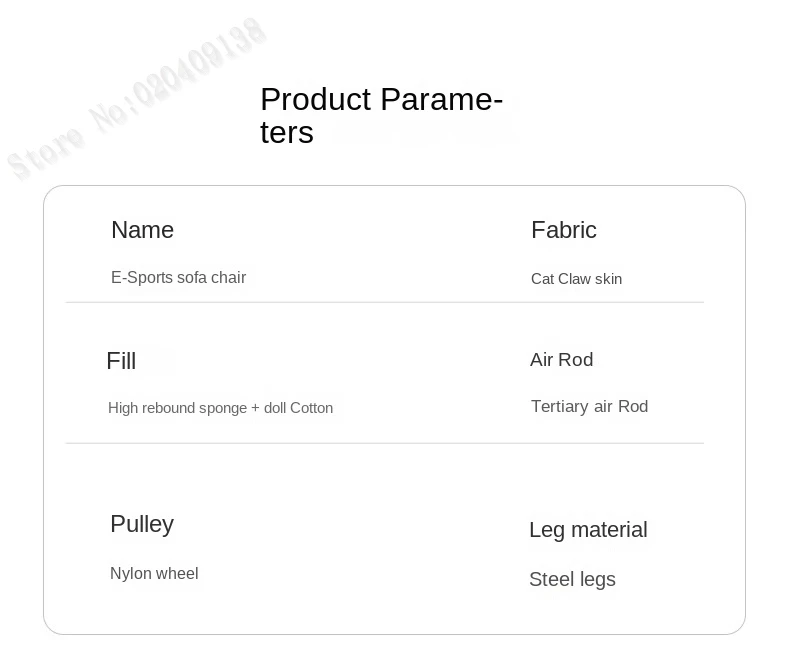
Task: Select the Air Rod label
Action: (561, 360)
